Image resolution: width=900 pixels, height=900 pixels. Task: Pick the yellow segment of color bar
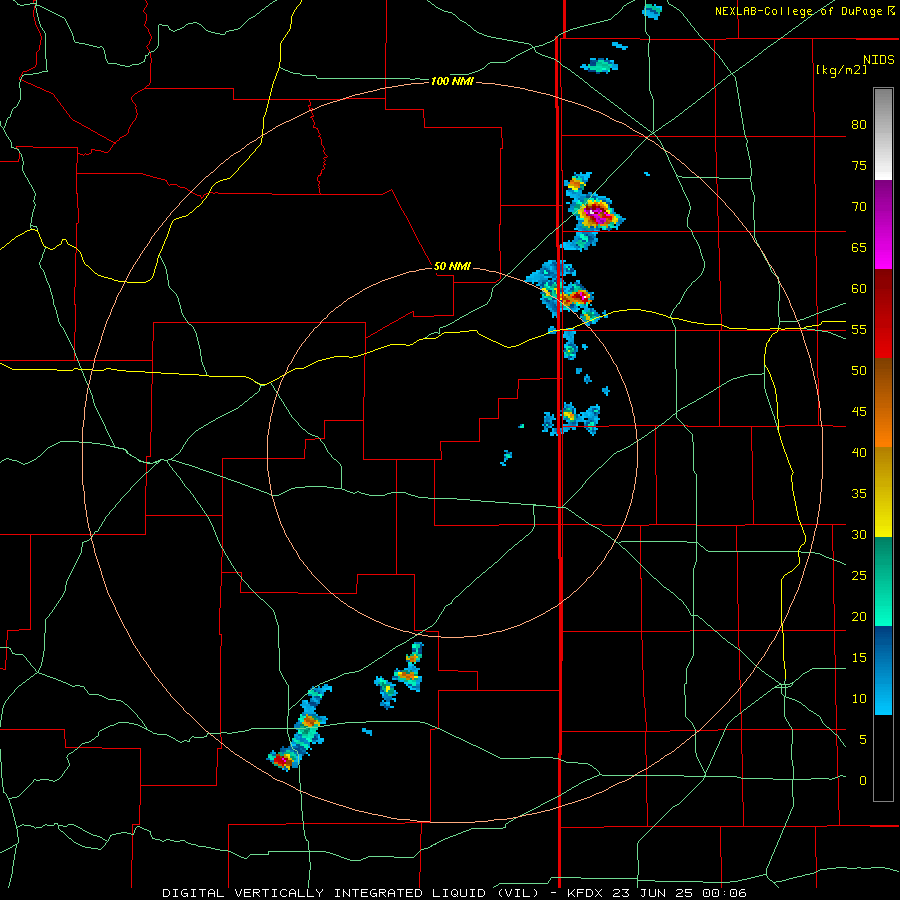pyautogui.click(x=883, y=492)
